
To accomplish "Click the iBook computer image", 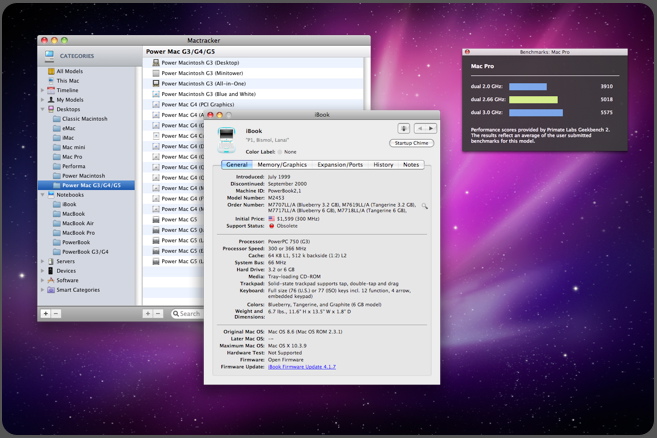I will point(226,140).
